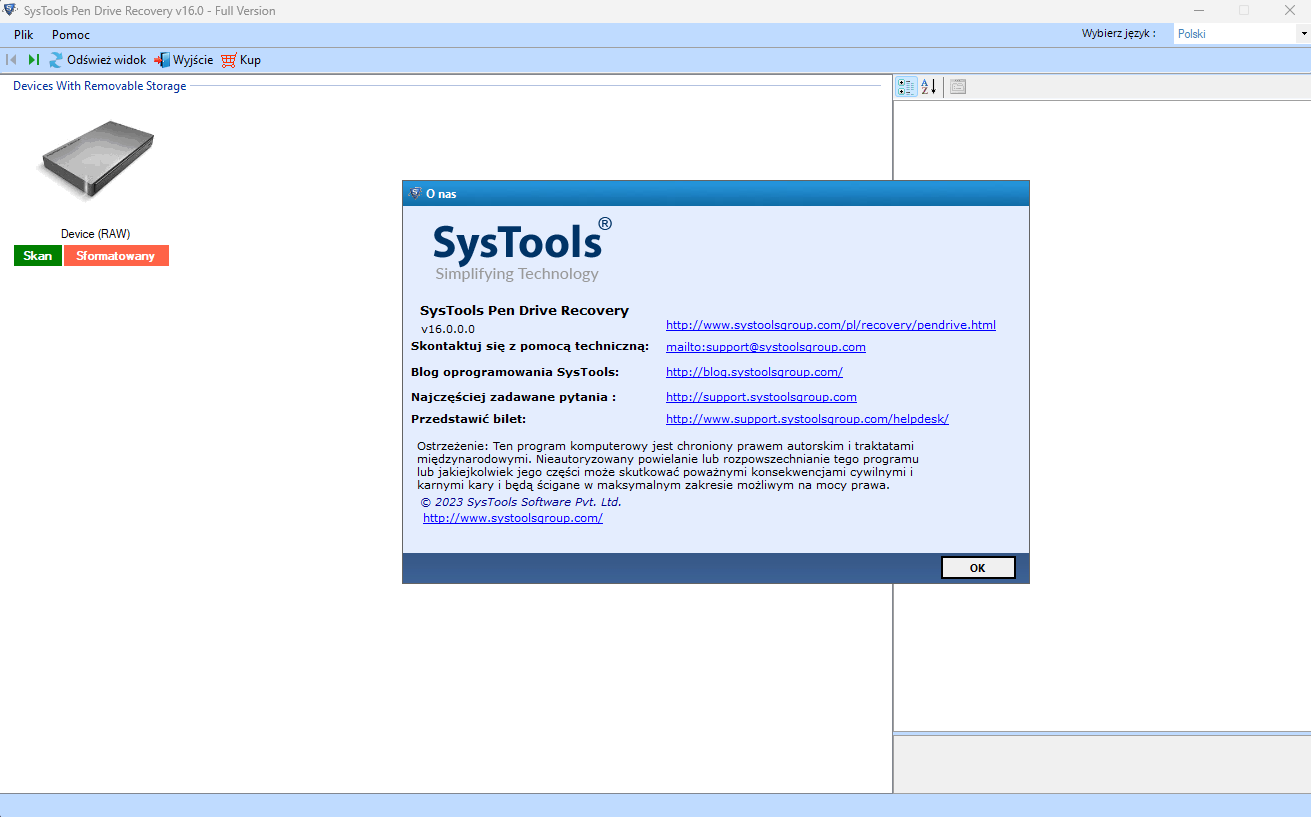The width and height of the screenshot is (1311, 817).
Task: Click the O nas dialog title icon
Action: [x=415, y=193]
